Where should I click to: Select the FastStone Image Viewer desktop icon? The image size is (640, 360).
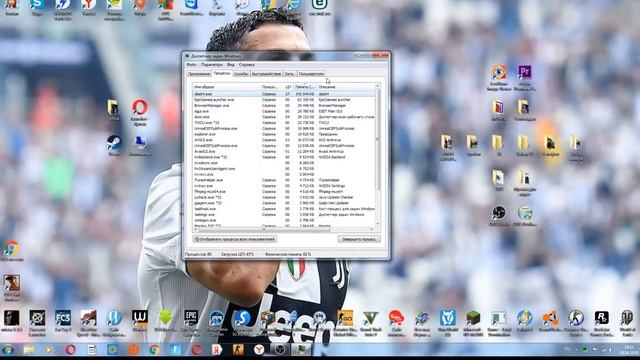499,78
